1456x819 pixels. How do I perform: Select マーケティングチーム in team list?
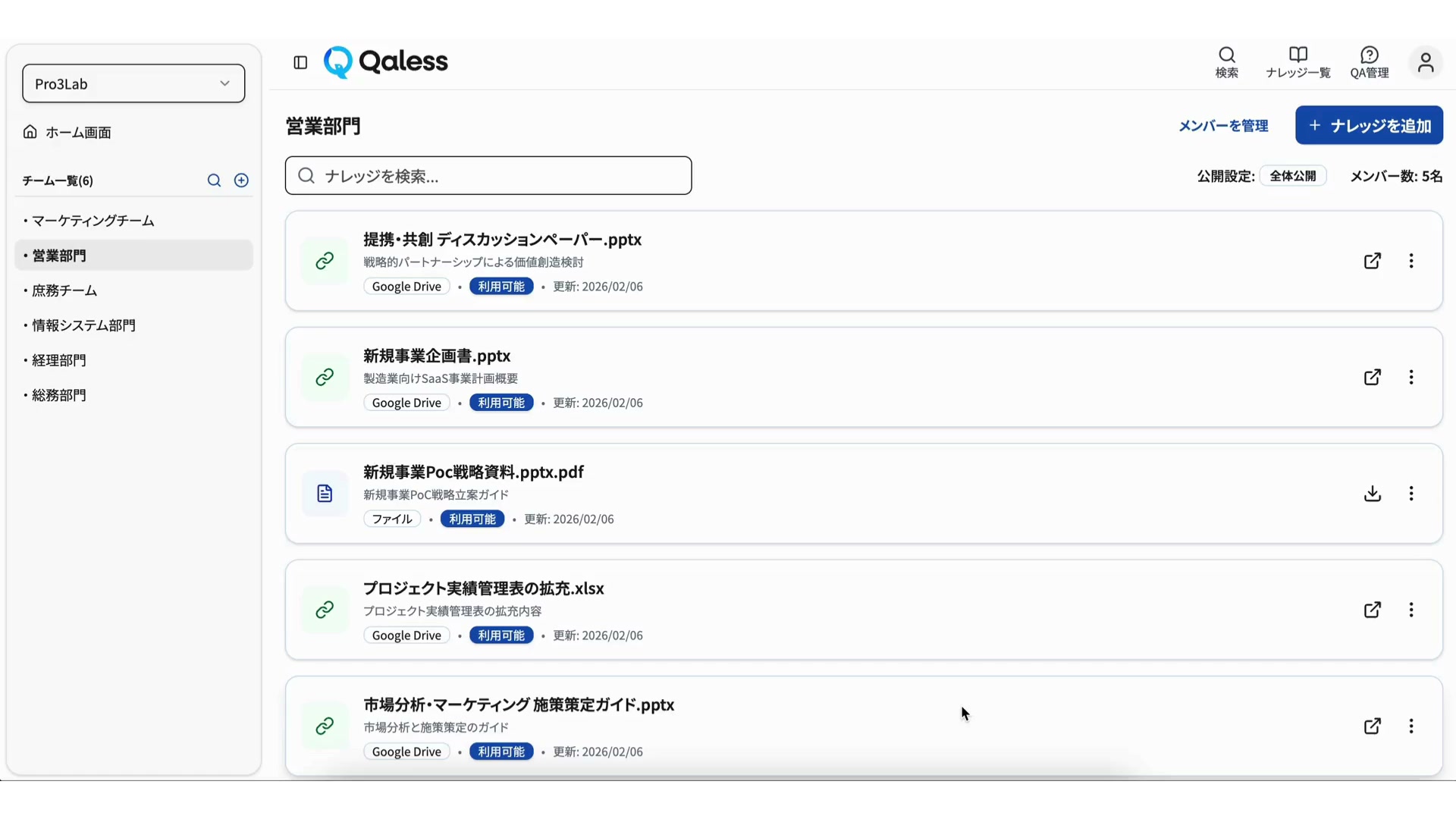[93, 221]
